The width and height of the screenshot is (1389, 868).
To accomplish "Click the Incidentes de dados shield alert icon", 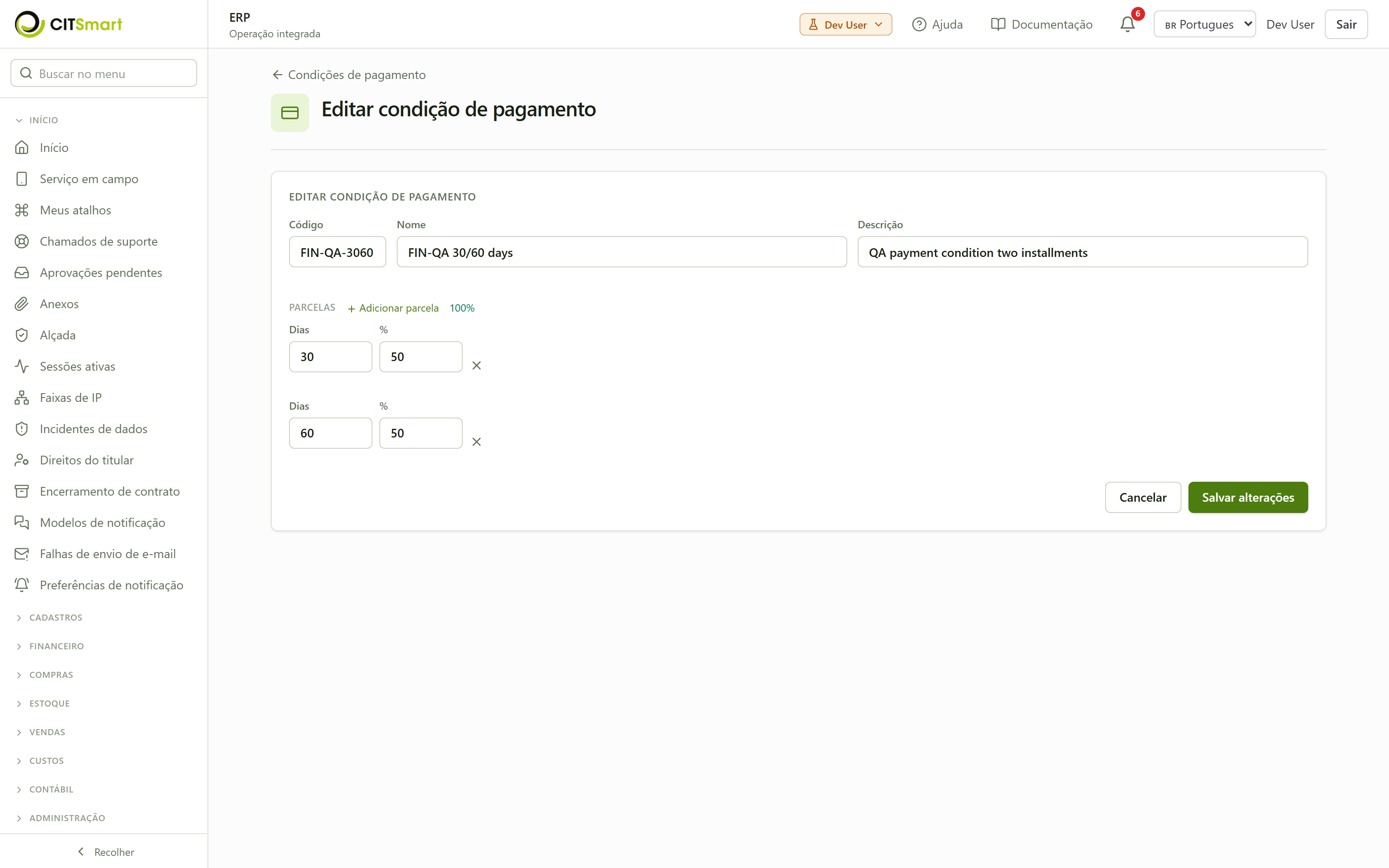I will click(22, 429).
